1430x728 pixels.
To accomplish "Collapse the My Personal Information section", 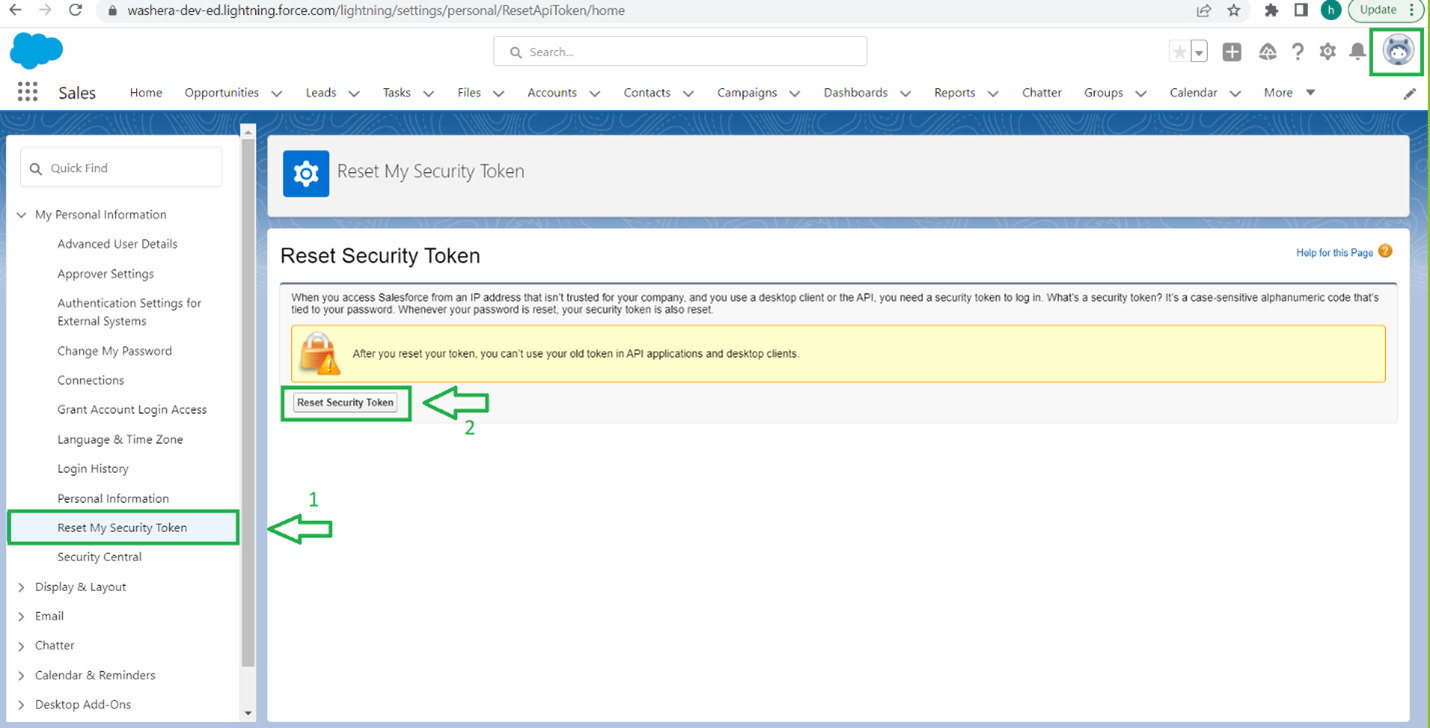I will click(x=22, y=215).
